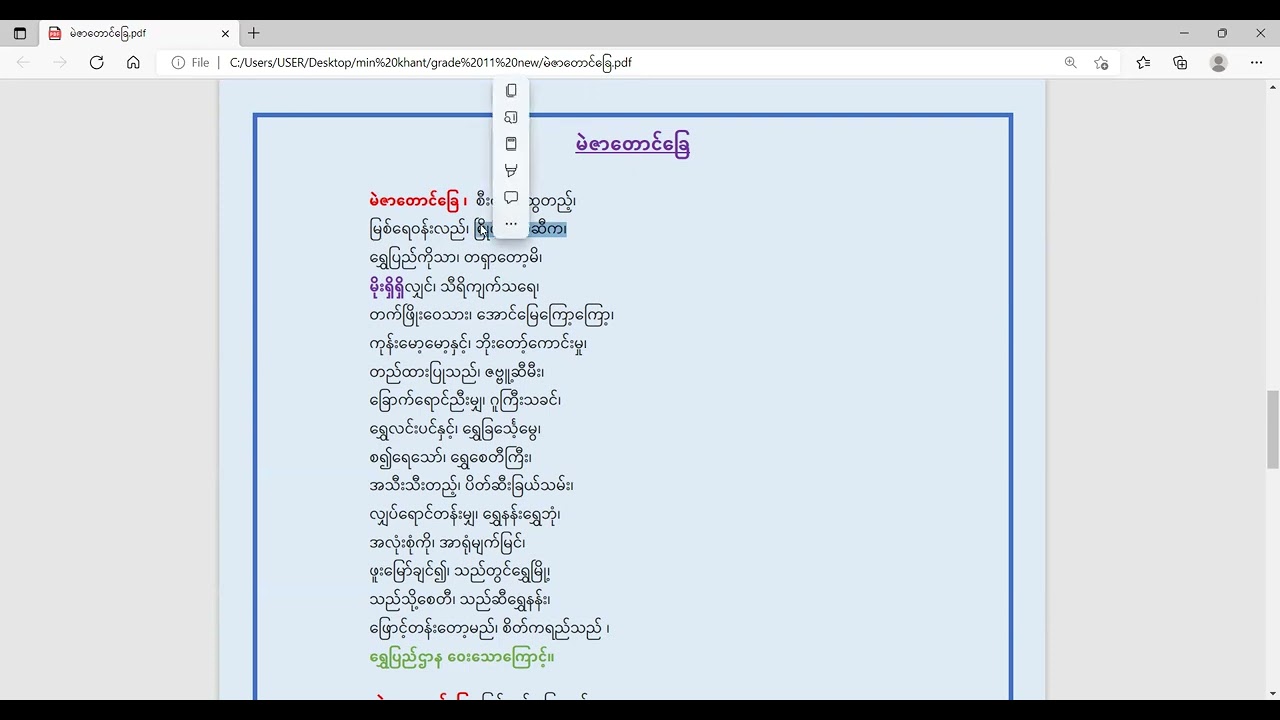Click the line starting with လျှပ်ရောင်တန်းမျှ

[x=465, y=515]
